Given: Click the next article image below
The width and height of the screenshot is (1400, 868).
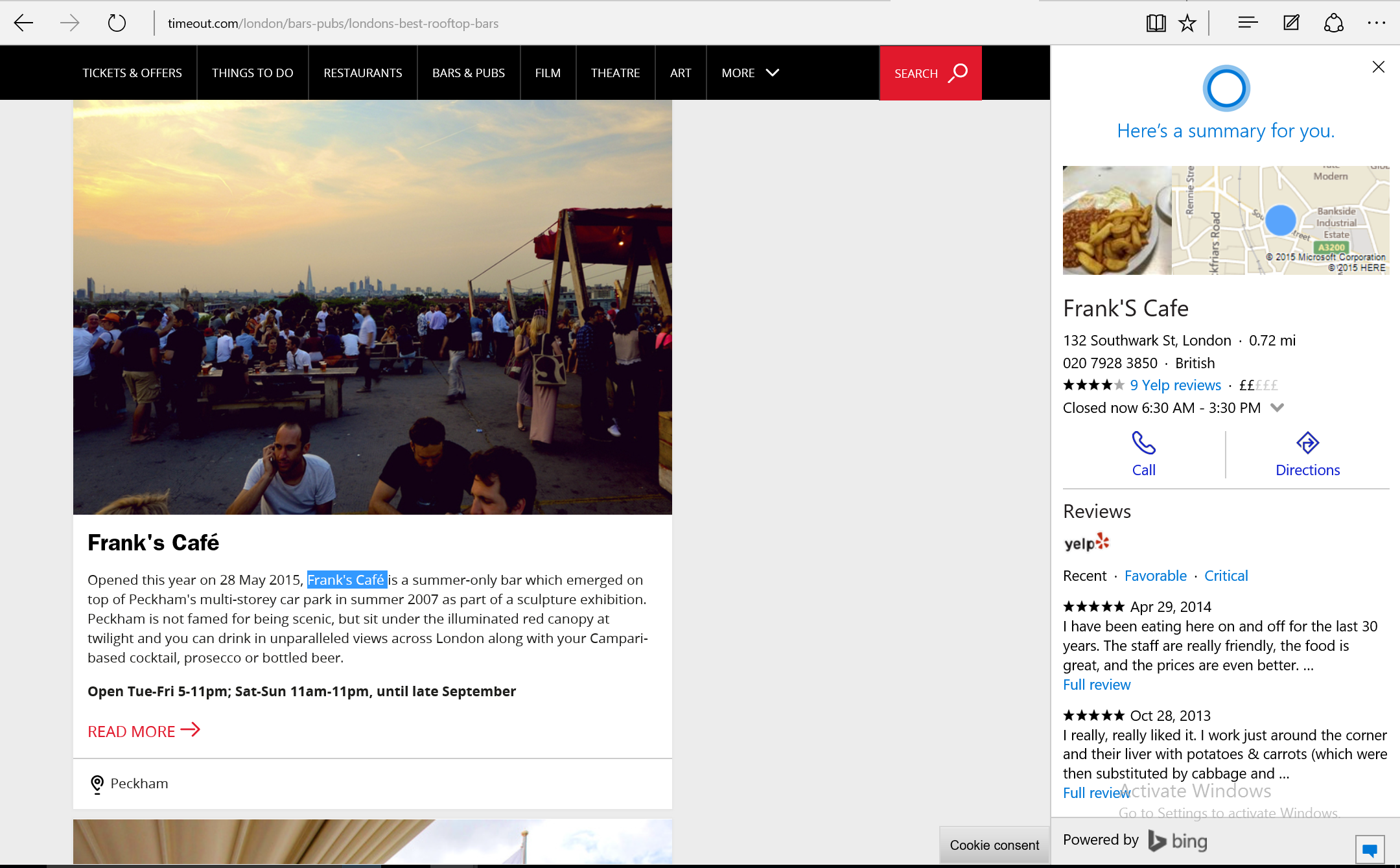Looking at the screenshot, I should click(x=373, y=841).
